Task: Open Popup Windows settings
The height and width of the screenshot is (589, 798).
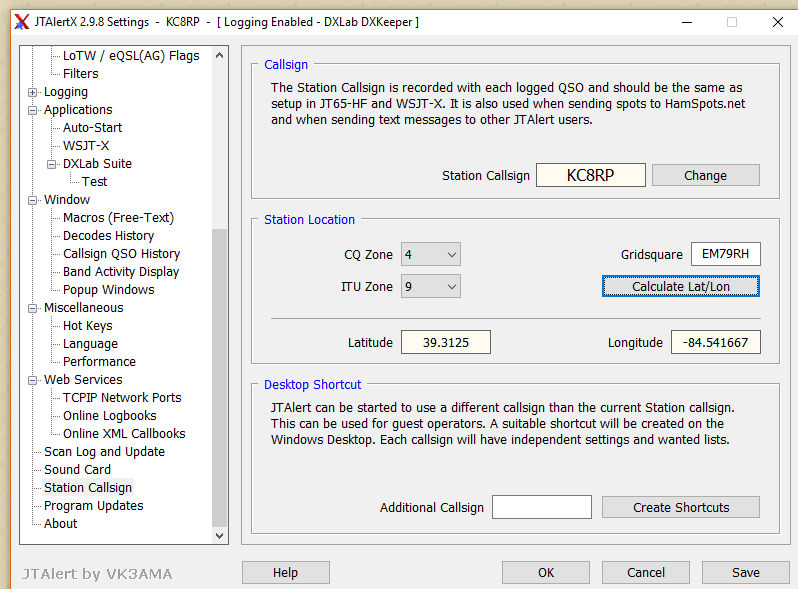Action: click(108, 290)
